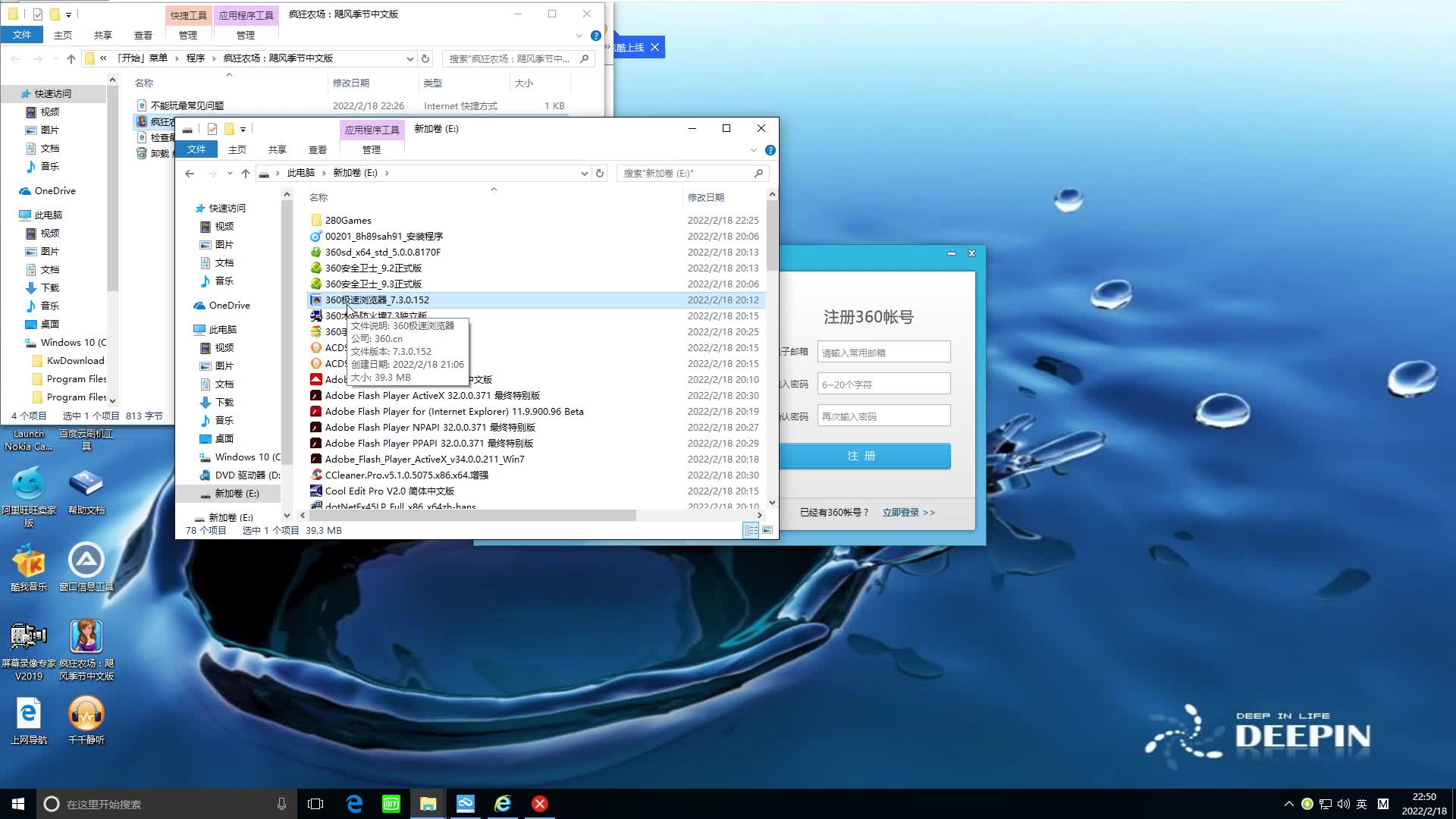Click the red X app in taskbar

pyautogui.click(x=539, y=804)
